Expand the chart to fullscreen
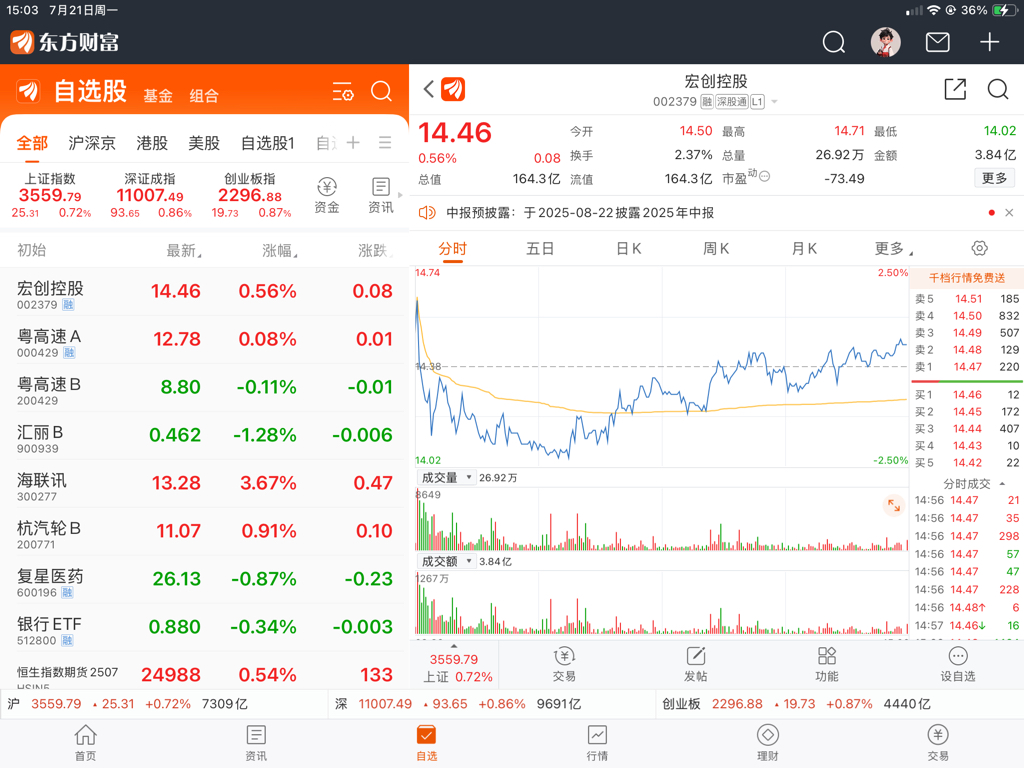 click(893, 505)
